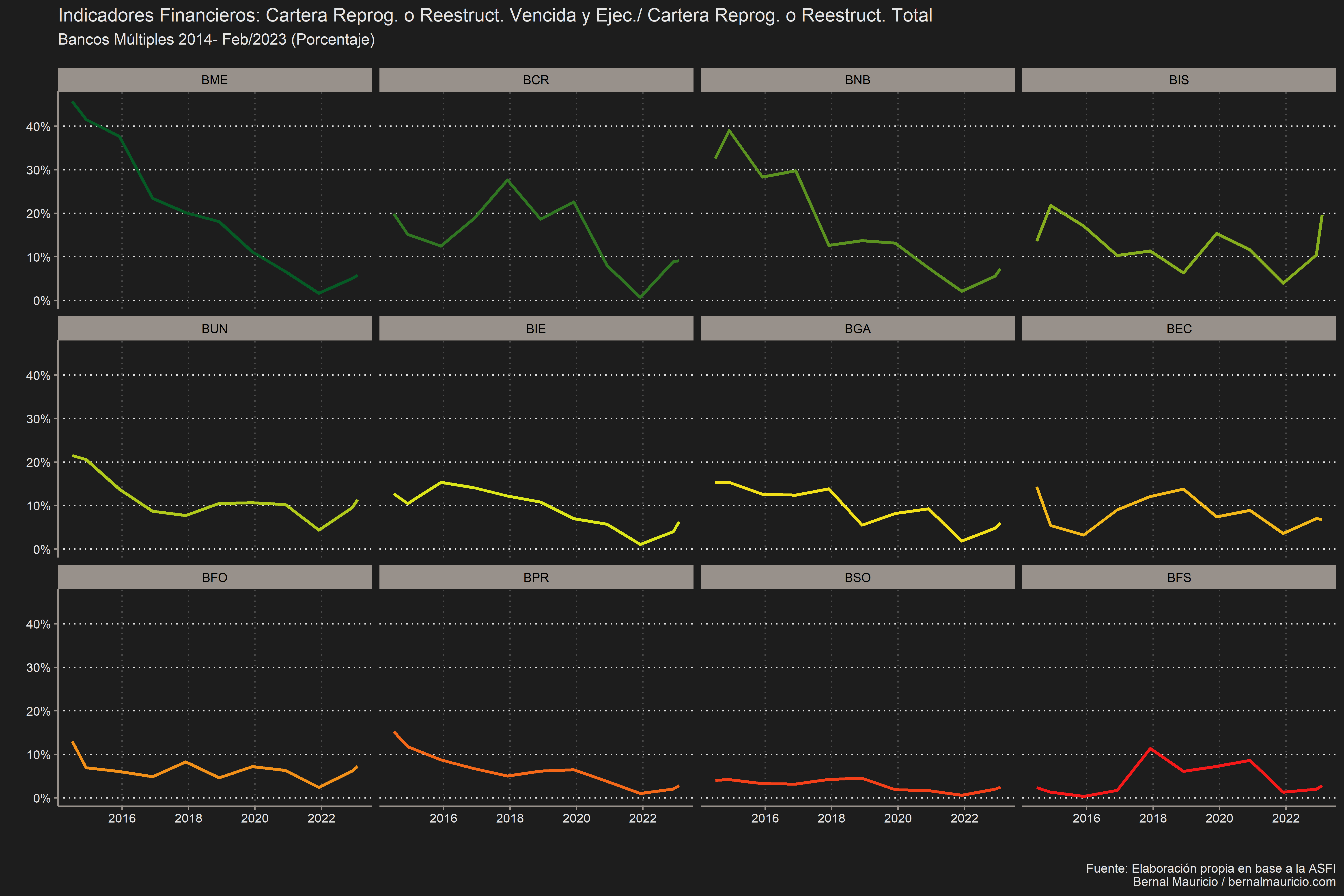Click the BIS line final spike in 2023

(x=1322, y=216)
